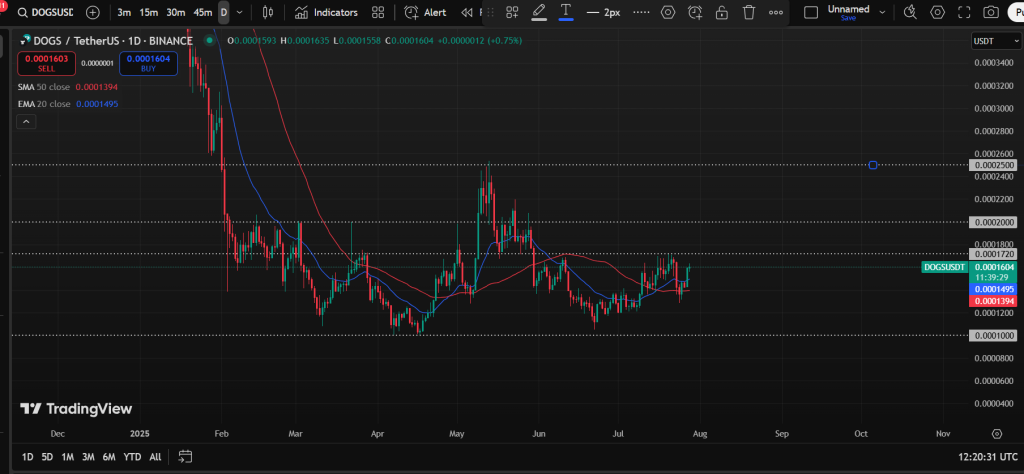This screenshot has height=474, width=1024.
Task: Open the USDT currency dropdown on price axis
Action: 995,40
